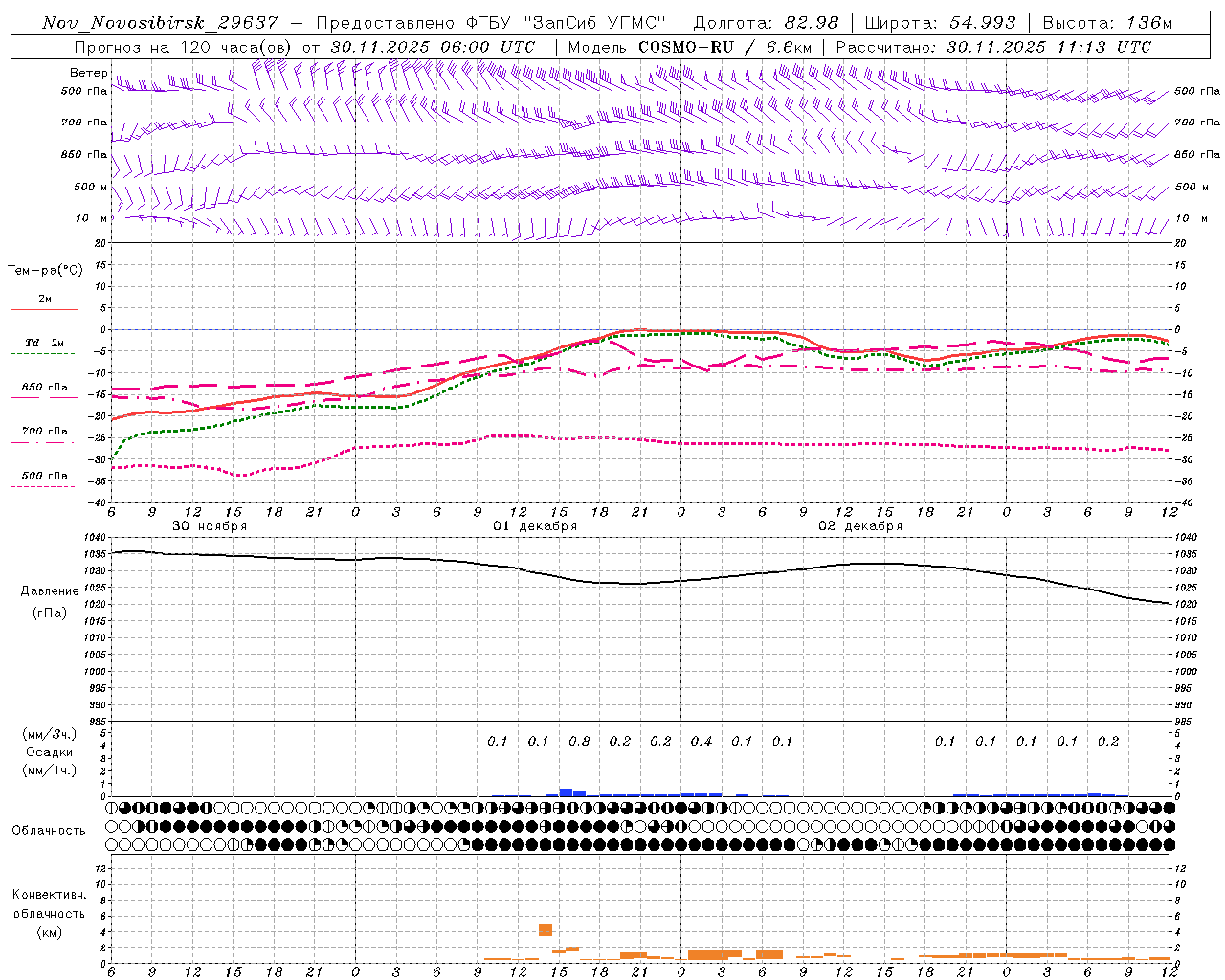Click the tallest orange convective cloud bar

546,929
